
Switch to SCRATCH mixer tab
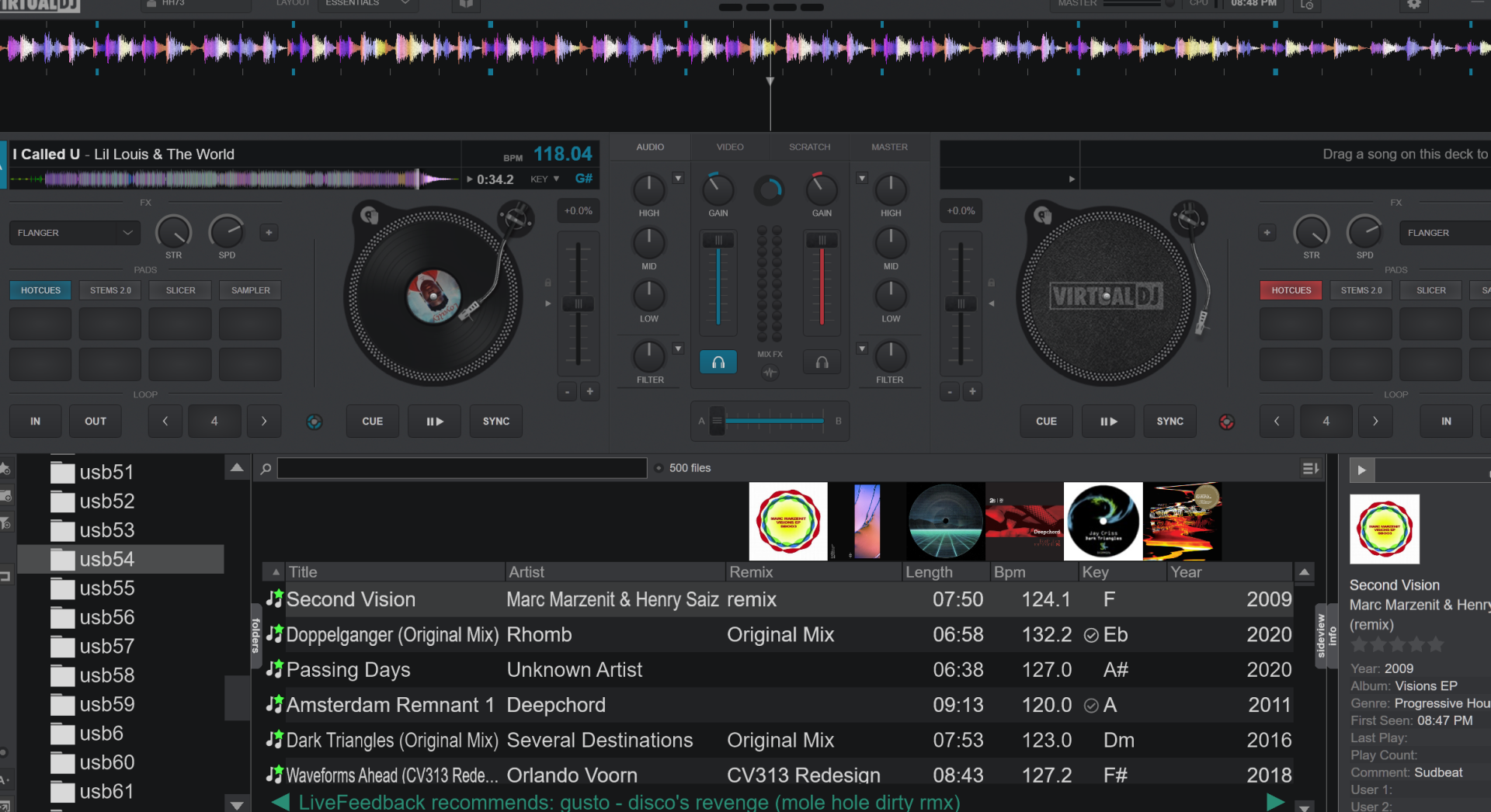(x=809, y=147)
